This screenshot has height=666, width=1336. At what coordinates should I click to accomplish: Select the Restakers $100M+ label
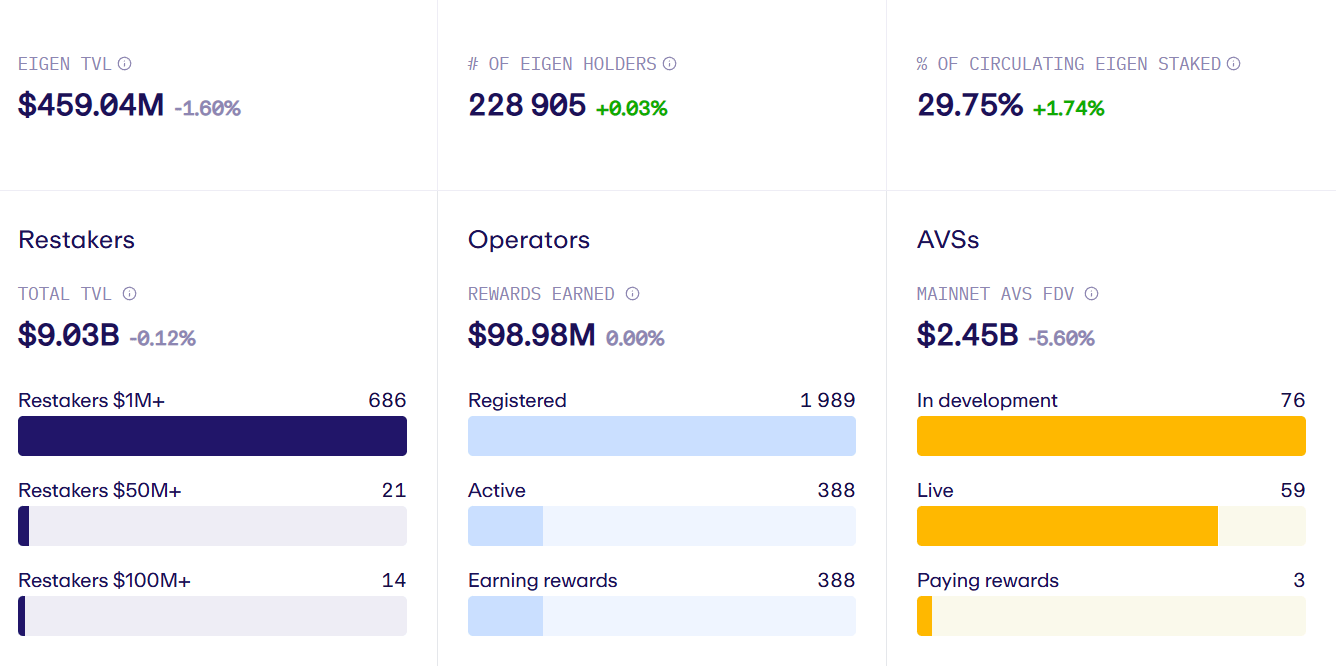tap(104, 581)
